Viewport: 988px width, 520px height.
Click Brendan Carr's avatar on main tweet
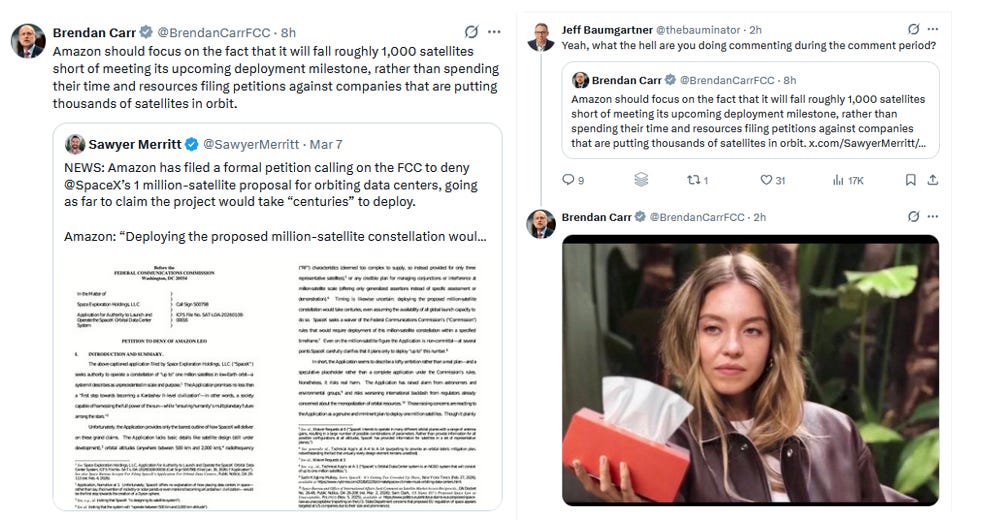click(28, 41)
